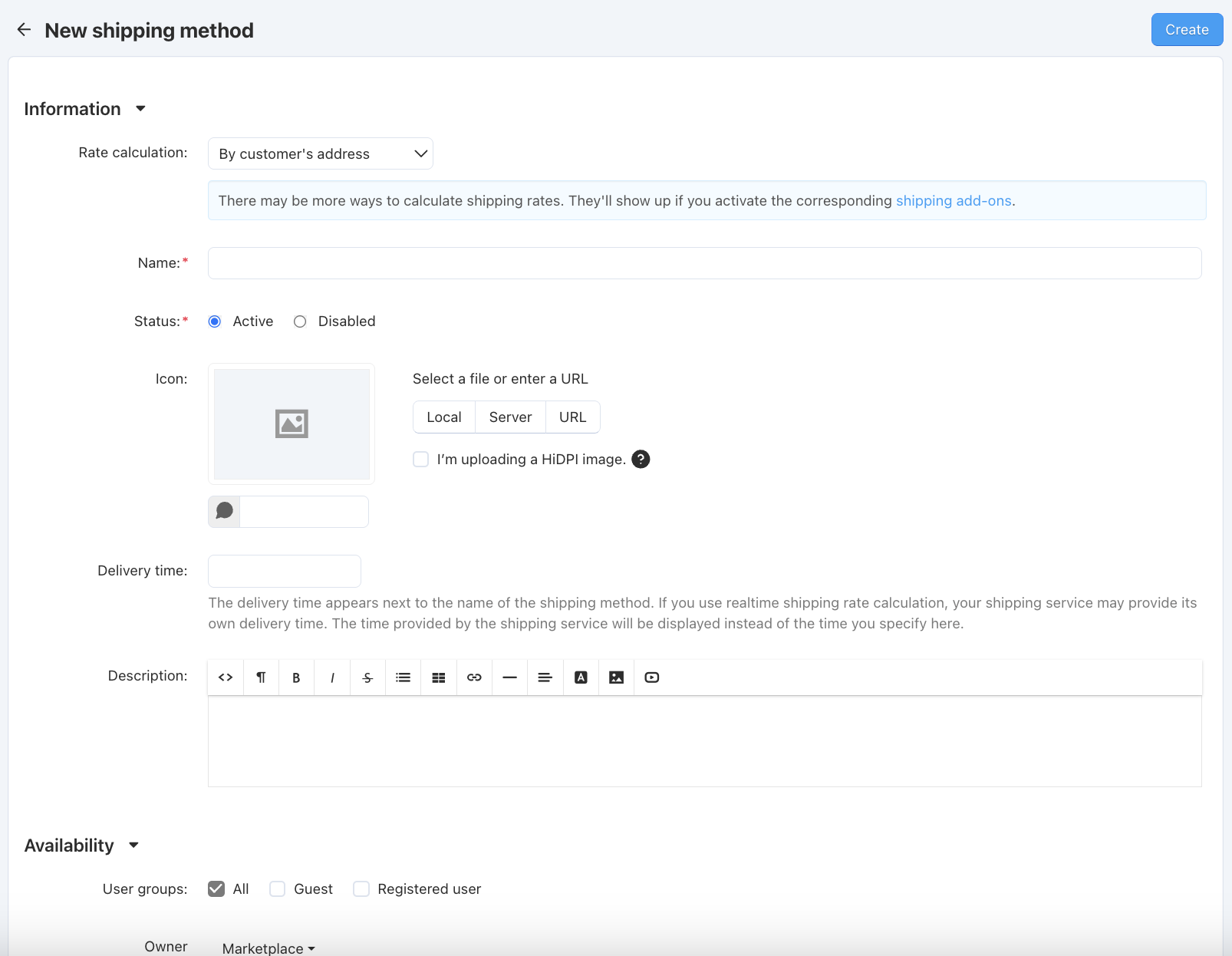Open text color tool in editor
The width and height of the screenshot is (1232, 956).
tap(581, 677)
